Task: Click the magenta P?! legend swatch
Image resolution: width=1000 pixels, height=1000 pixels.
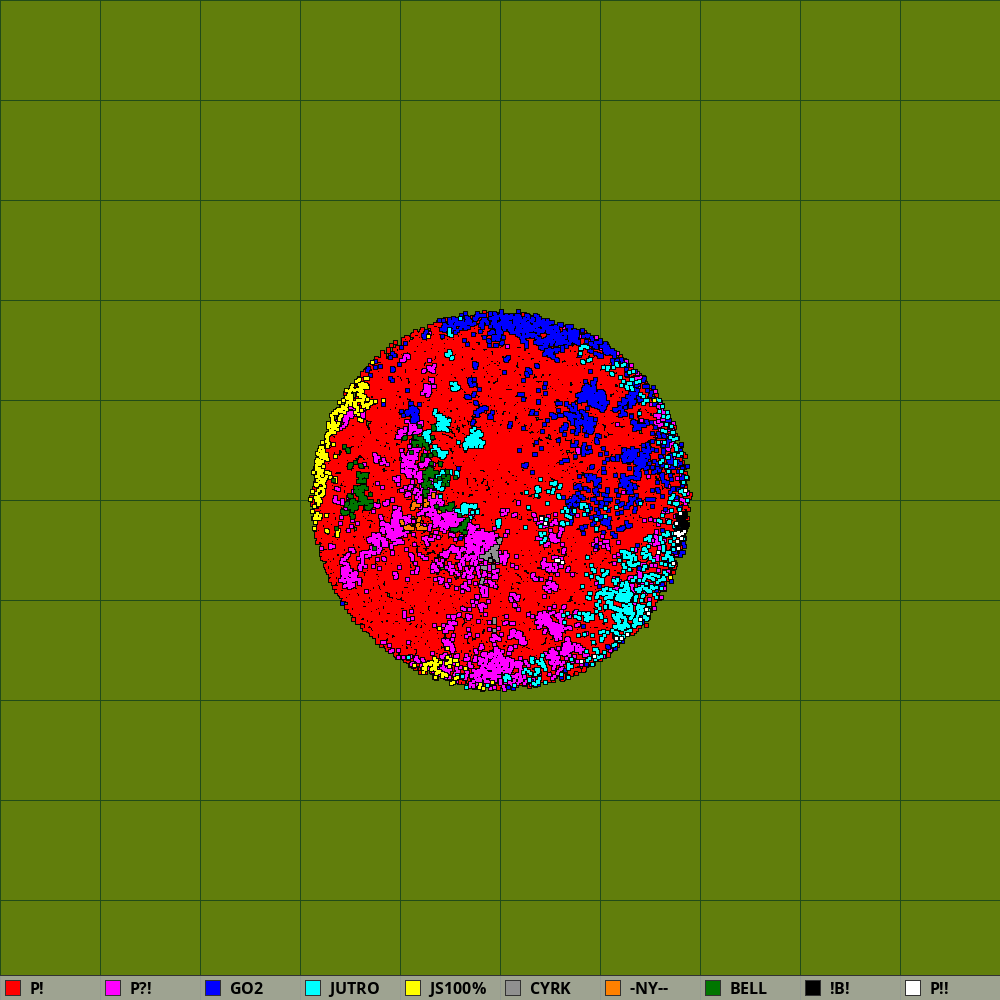Action: [113, 988]
